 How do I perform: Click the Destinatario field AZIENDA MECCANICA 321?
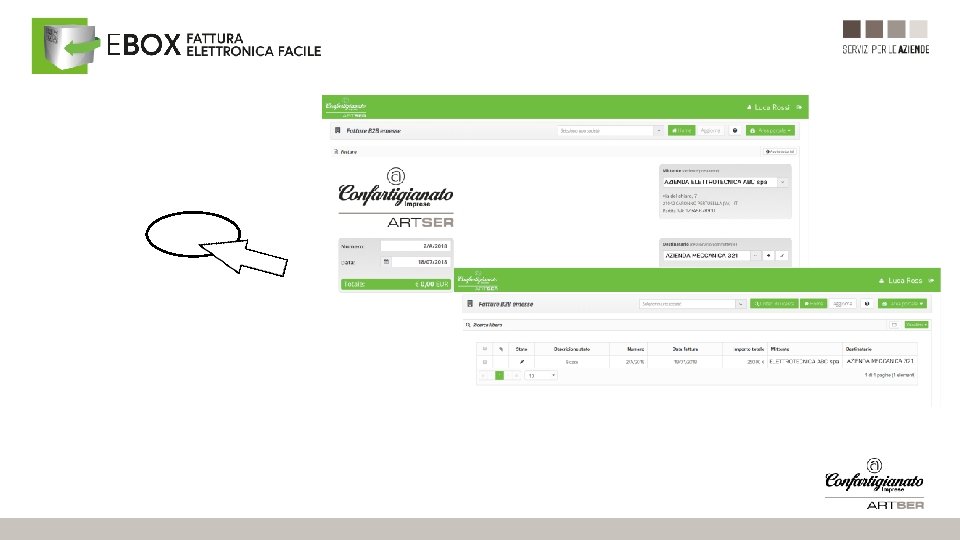706,255
